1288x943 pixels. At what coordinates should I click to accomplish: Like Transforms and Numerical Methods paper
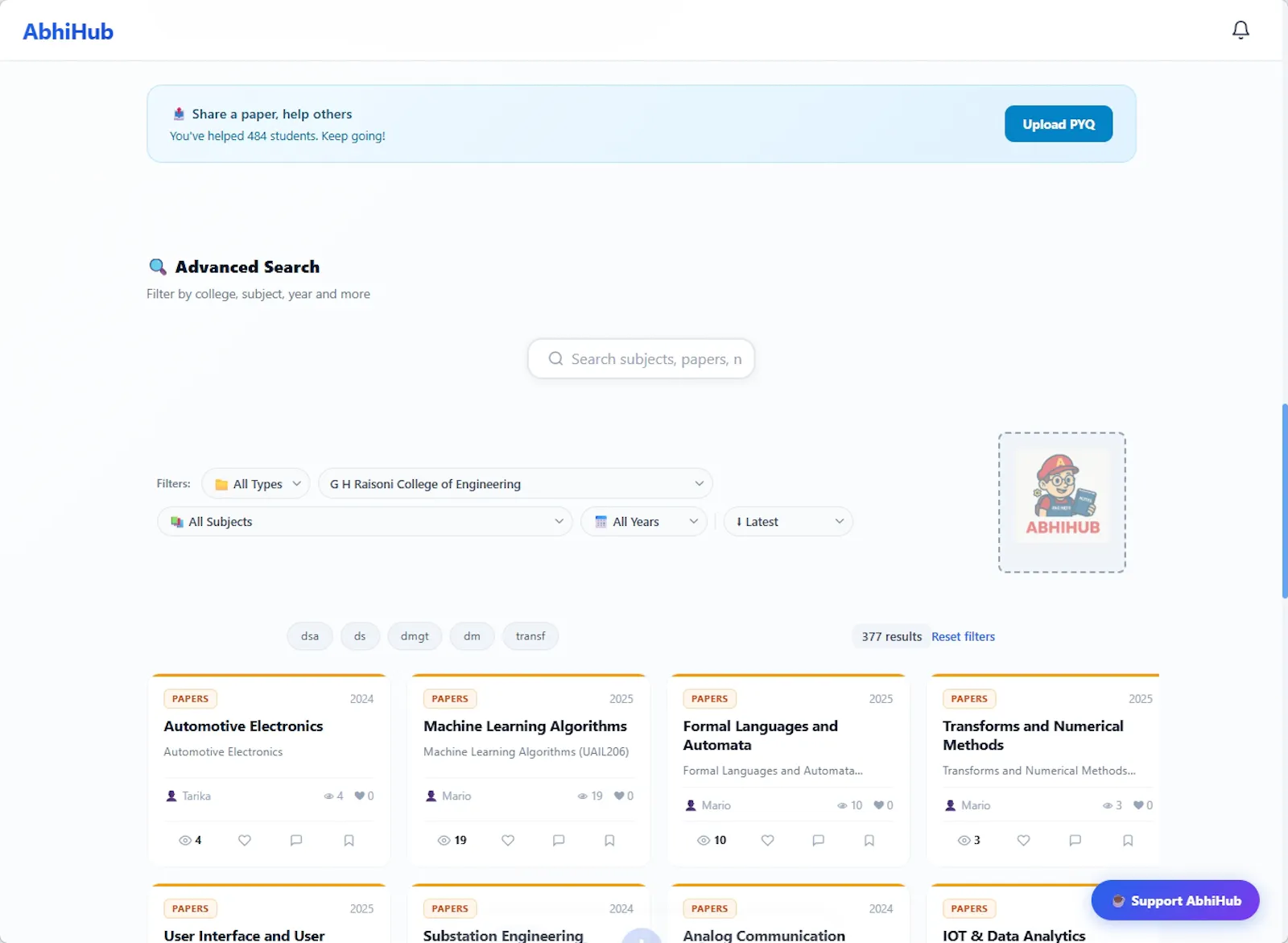click(x=1023, y=840)
